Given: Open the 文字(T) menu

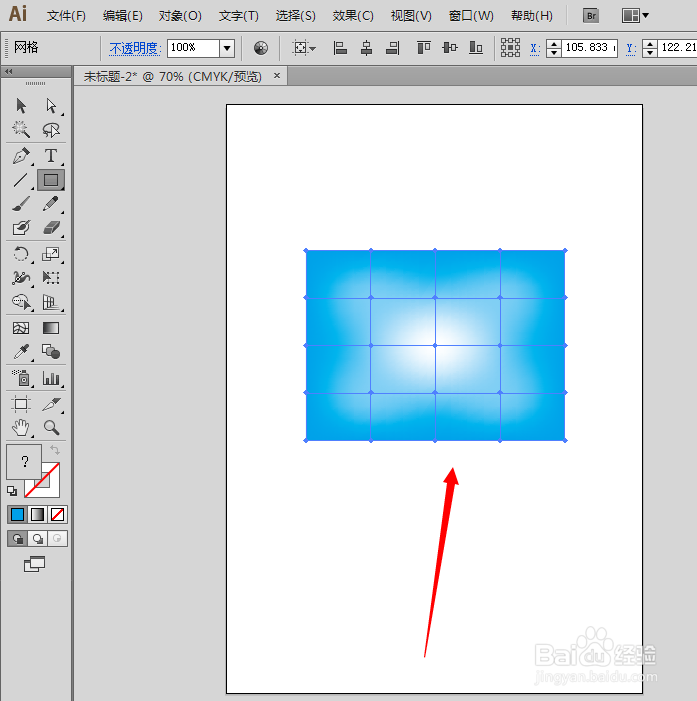Looking at the screenshot, I should 239,16.
